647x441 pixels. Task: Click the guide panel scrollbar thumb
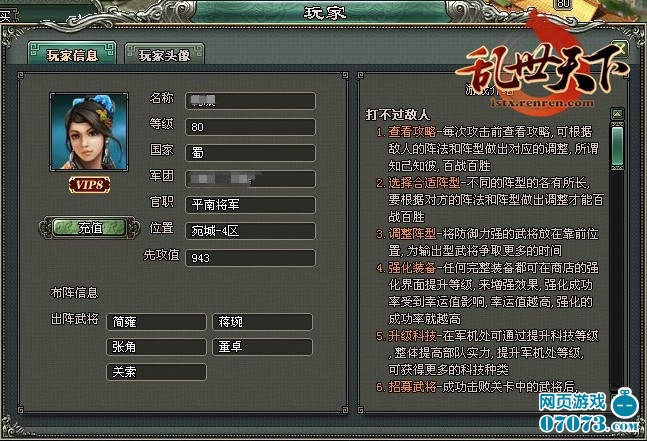coord(617,147)
